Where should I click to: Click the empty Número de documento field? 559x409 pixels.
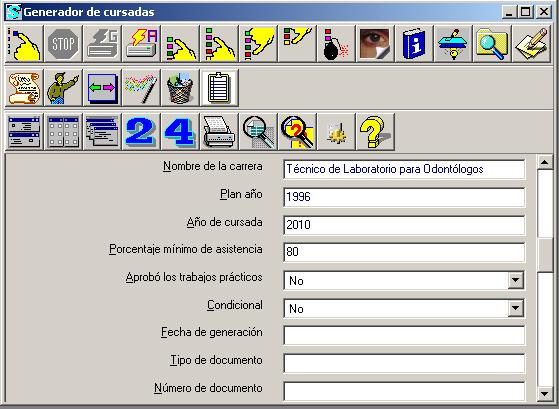(x=404, y=391)
